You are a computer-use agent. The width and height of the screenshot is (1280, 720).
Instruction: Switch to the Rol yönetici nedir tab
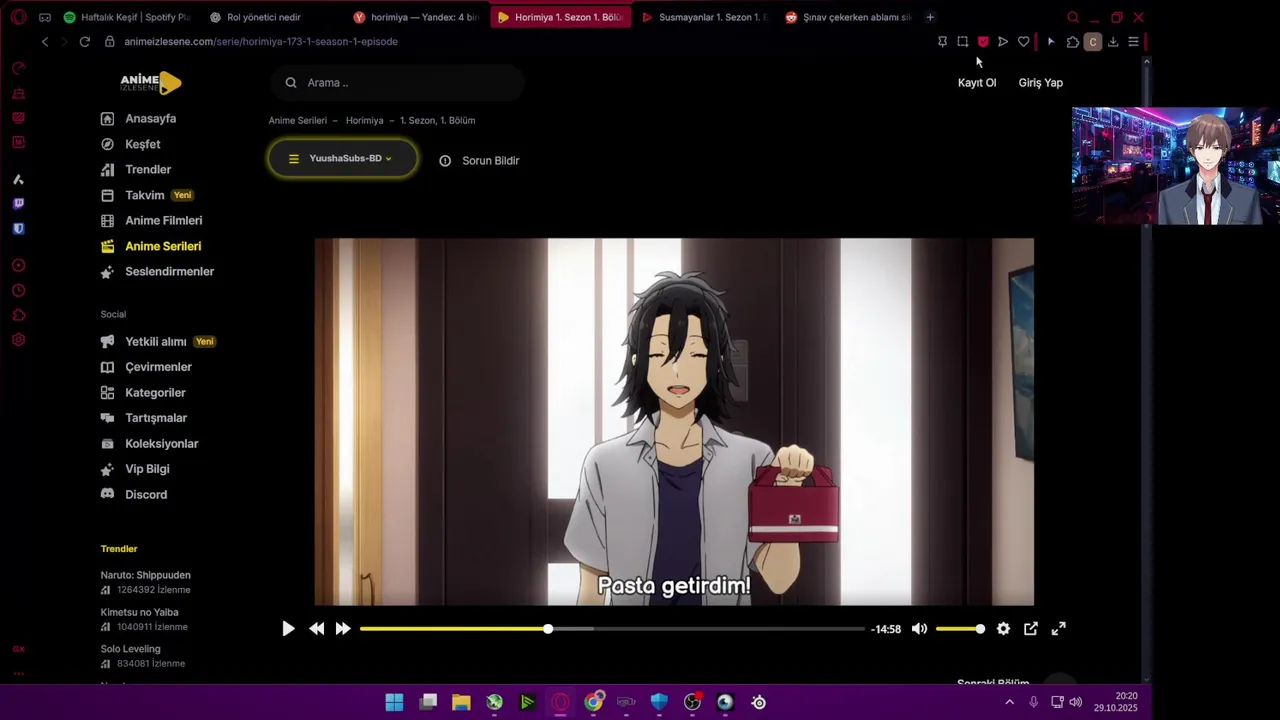(264, 17)
